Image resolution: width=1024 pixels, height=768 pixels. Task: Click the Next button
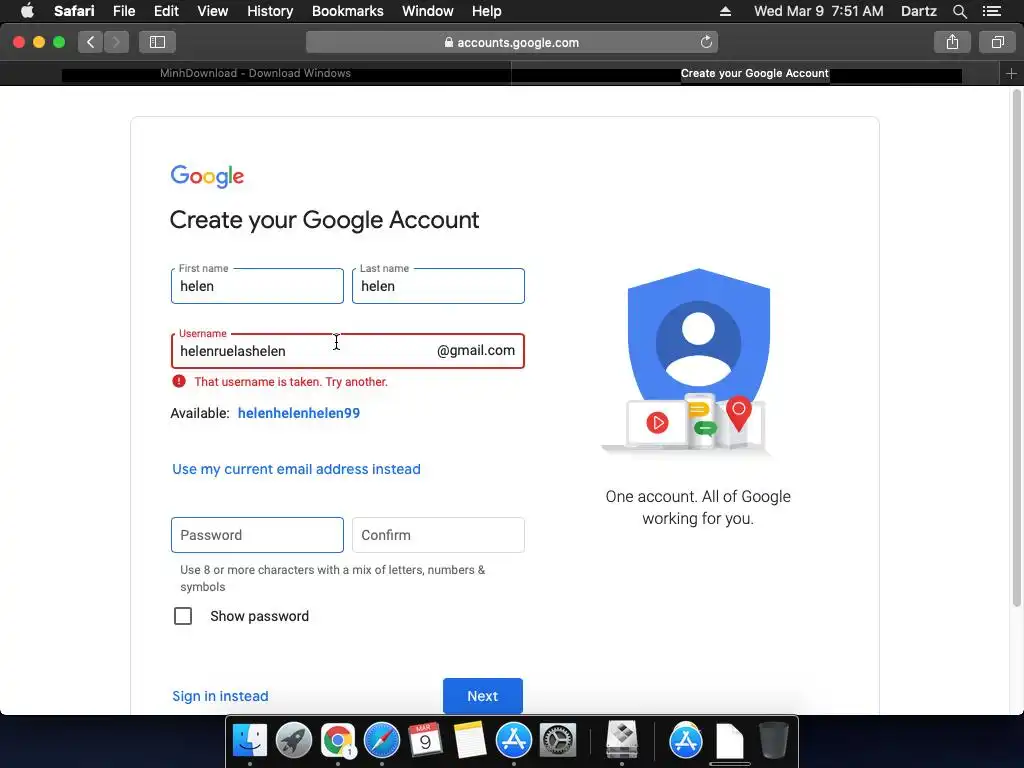point(483,696)
